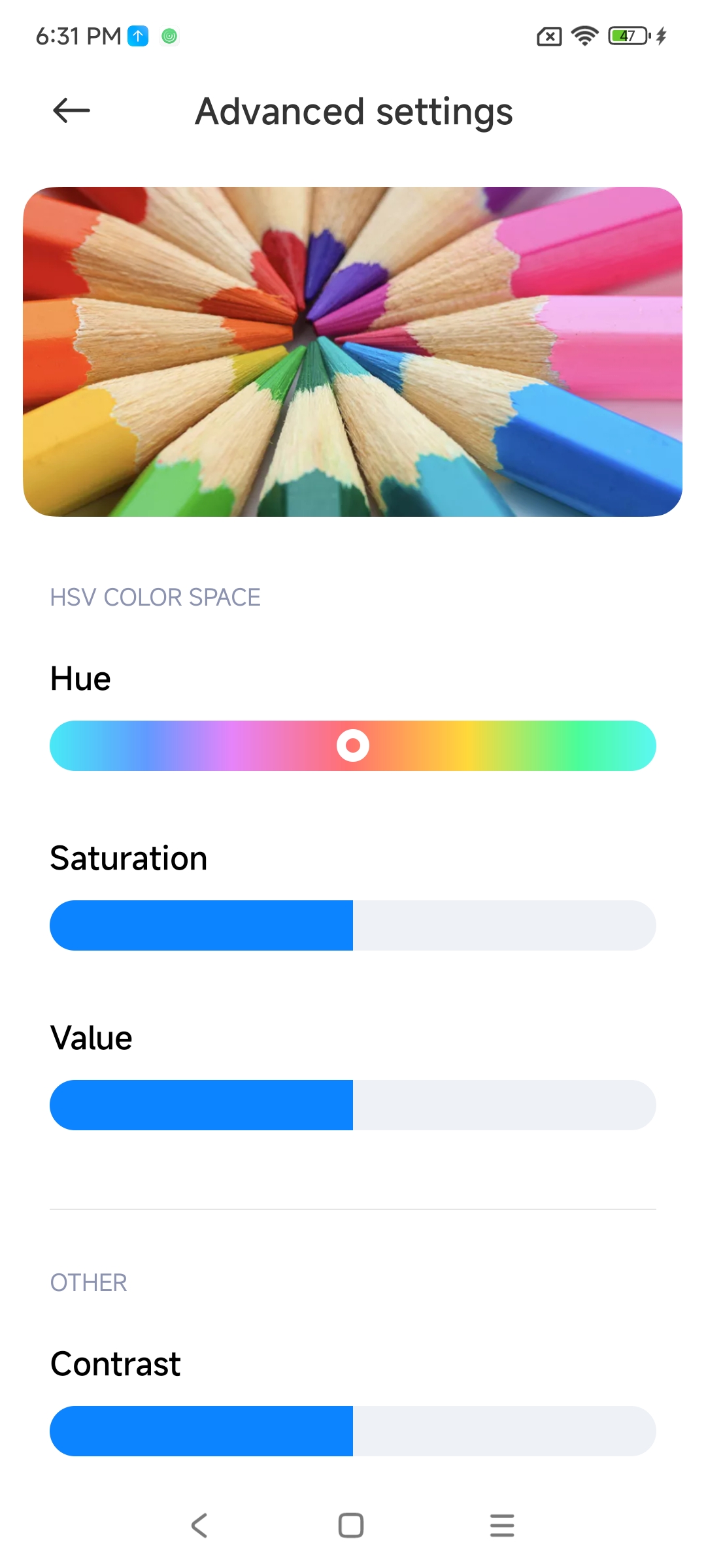Tap the Advanced settings page title
This screenshot has width=706, height=1568.
tap(354, 111)
